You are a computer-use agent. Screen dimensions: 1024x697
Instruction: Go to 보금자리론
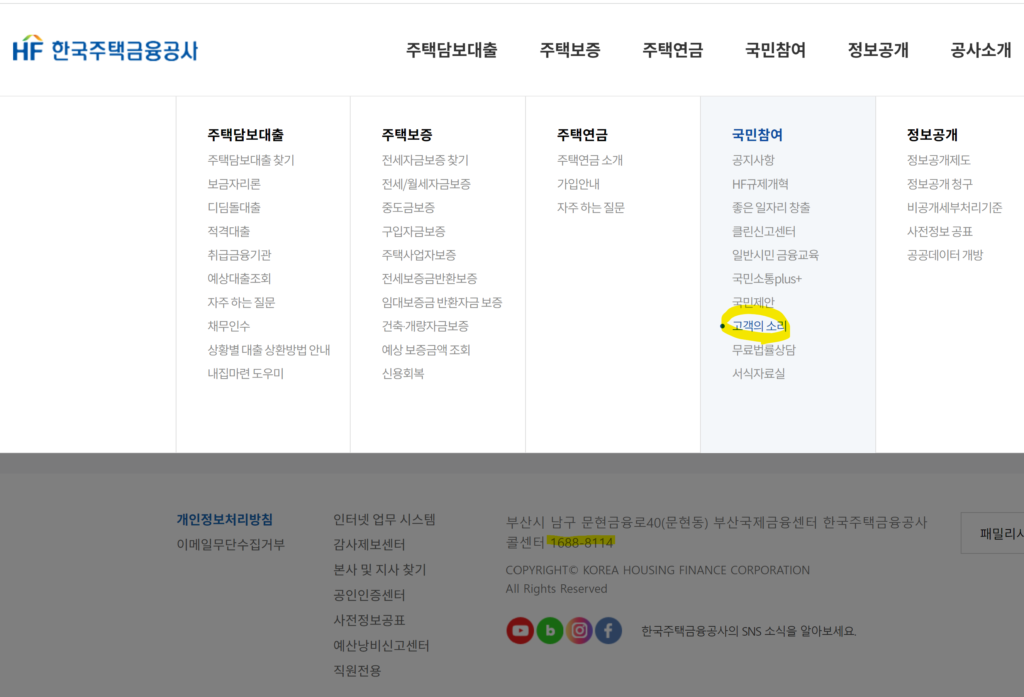click(x=234, y=184)
